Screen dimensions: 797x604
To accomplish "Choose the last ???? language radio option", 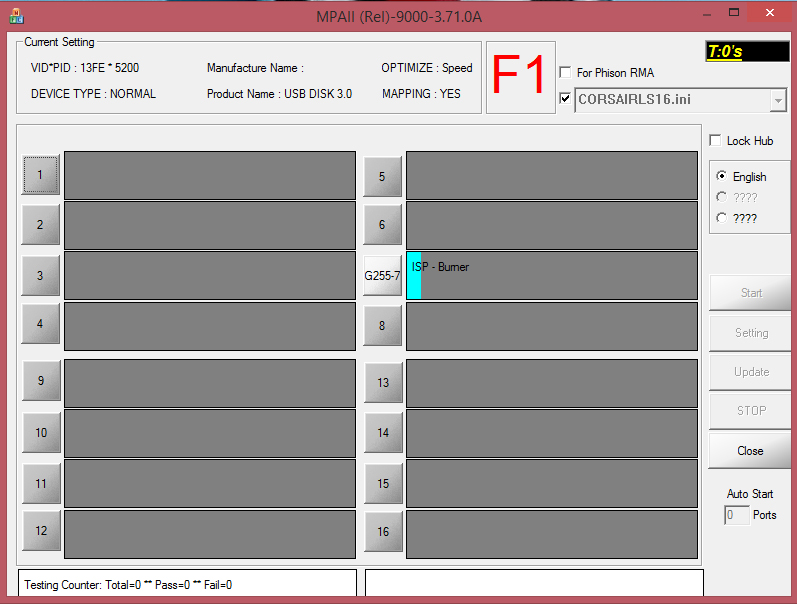I will [722, 218].
